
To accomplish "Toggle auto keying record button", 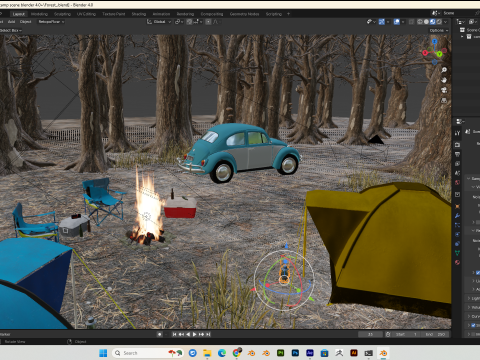I will (x=160, y=334).
